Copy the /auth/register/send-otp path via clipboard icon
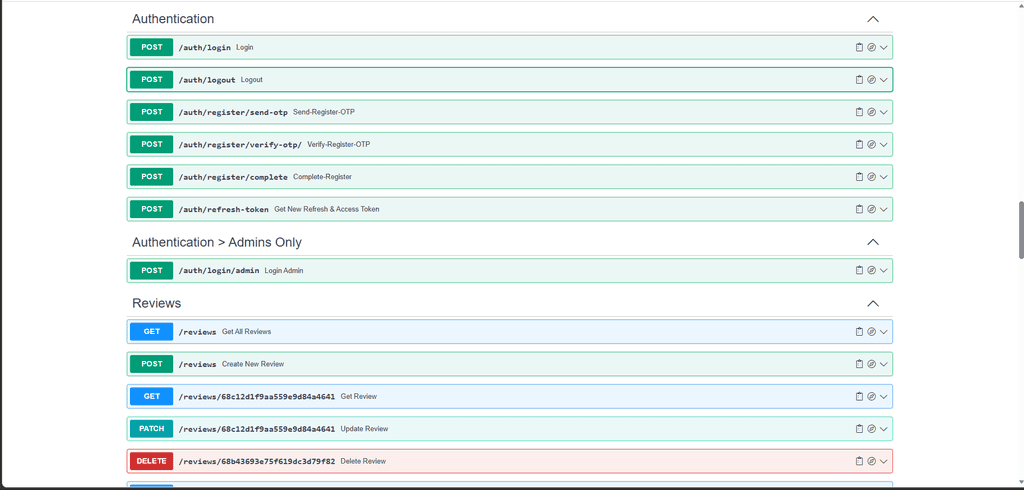Screen dimensions: 1024x490 tap(859, 112)
